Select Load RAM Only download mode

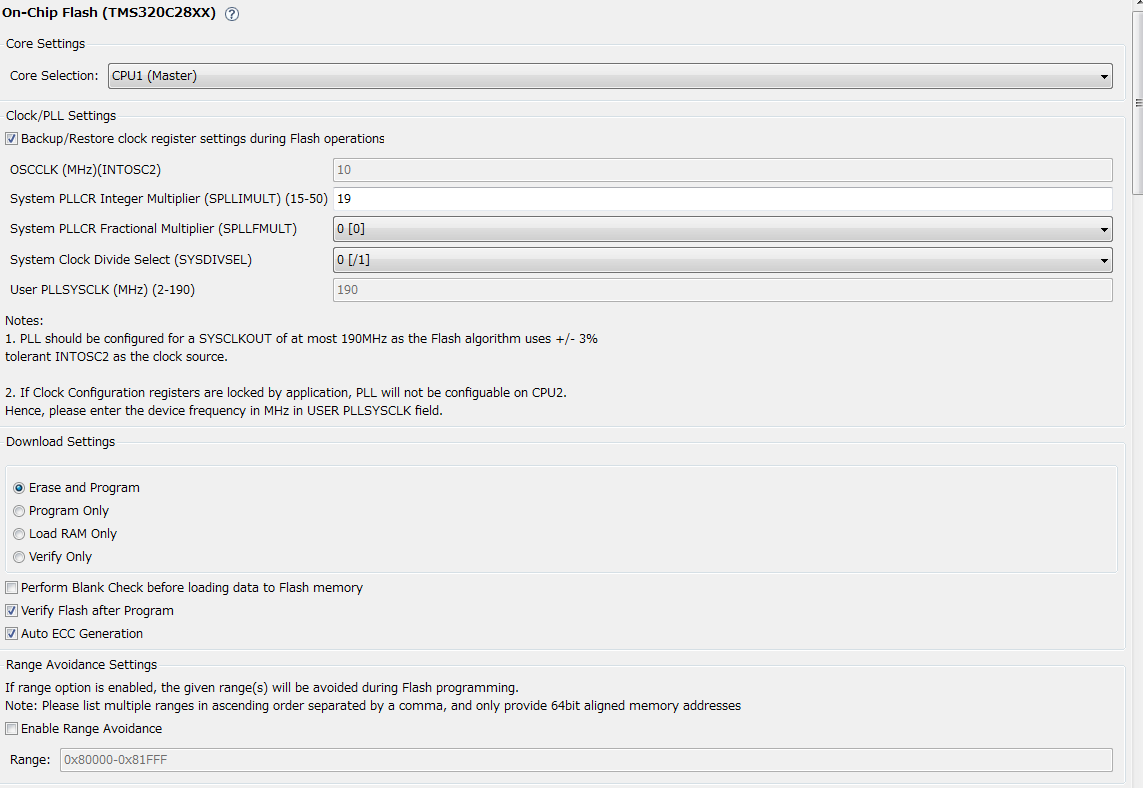coord(19,534)
